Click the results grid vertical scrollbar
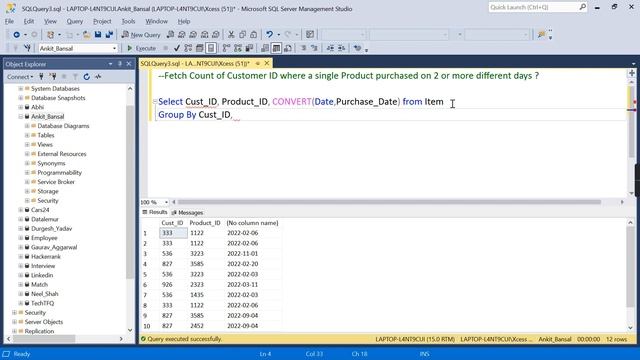The image size is (640, 360). pyautogui.click(x=630, y=267)
